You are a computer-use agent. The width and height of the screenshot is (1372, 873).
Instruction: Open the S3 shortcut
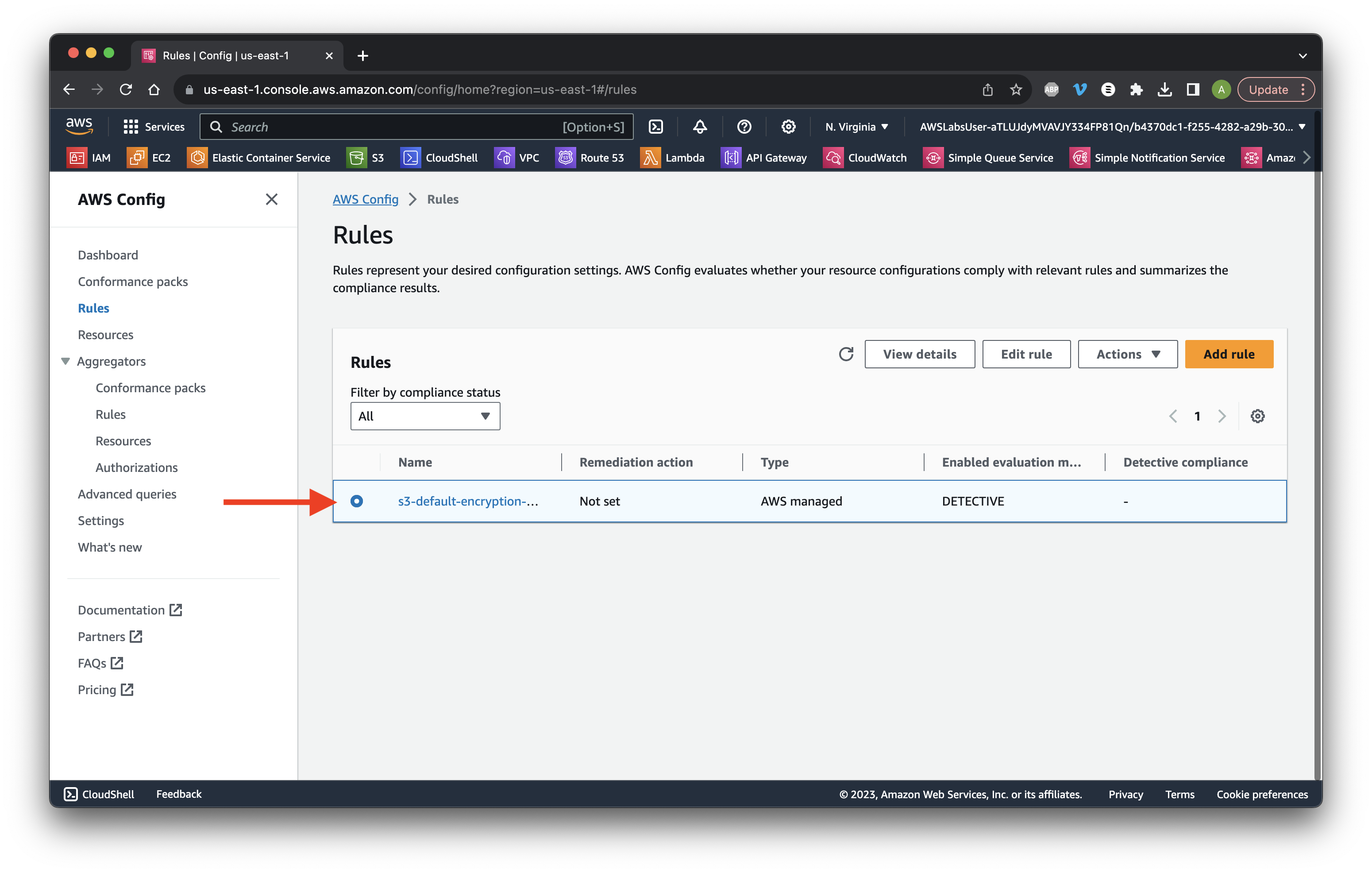365,158
